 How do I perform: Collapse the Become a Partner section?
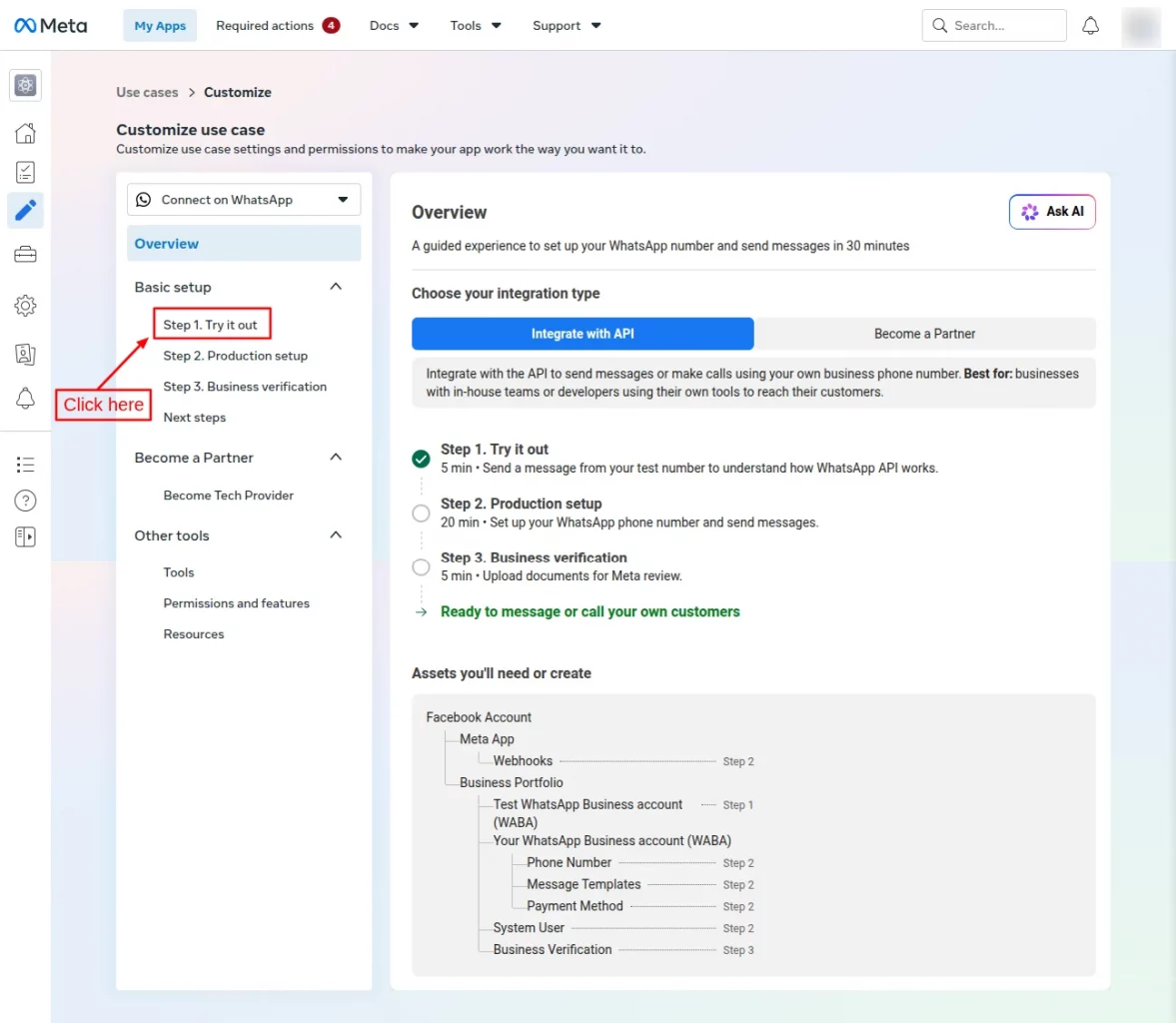coord(336,457)
